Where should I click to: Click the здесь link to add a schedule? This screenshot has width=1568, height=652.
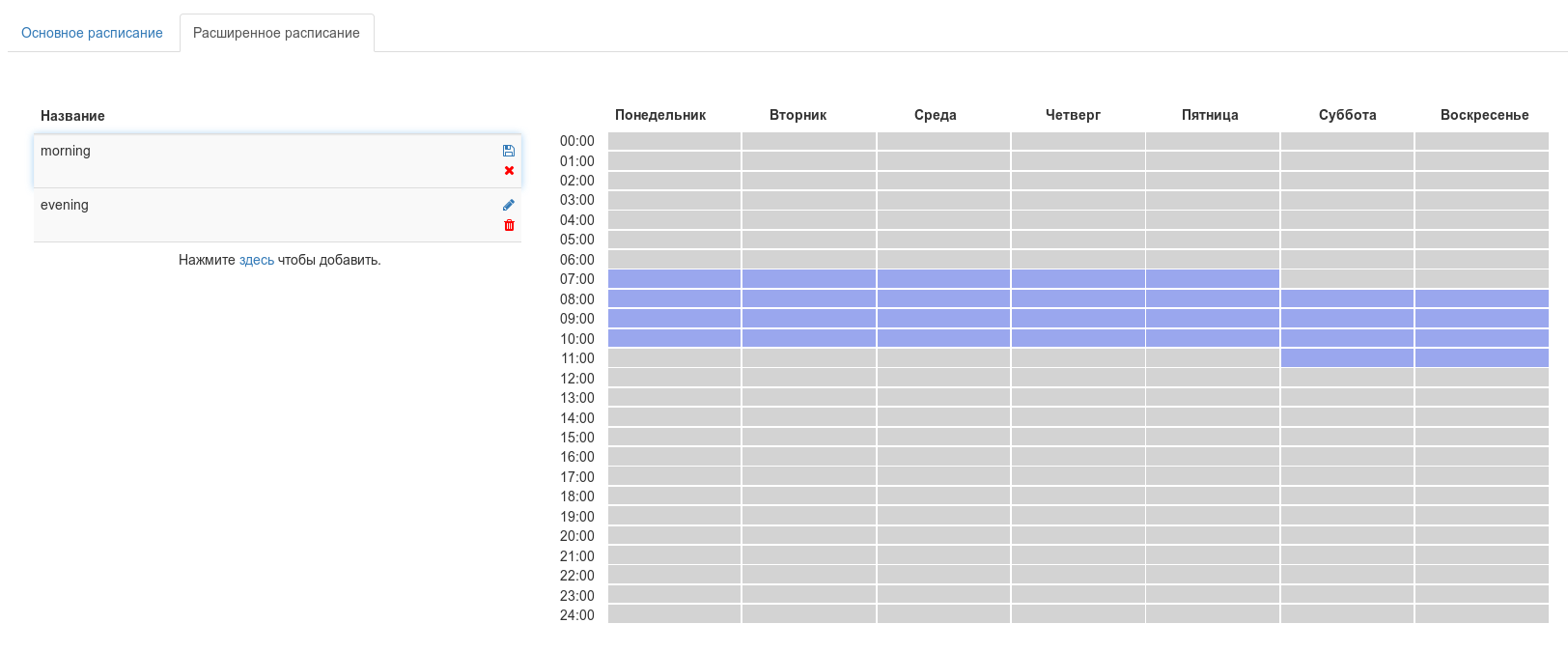tap(256, 260)
